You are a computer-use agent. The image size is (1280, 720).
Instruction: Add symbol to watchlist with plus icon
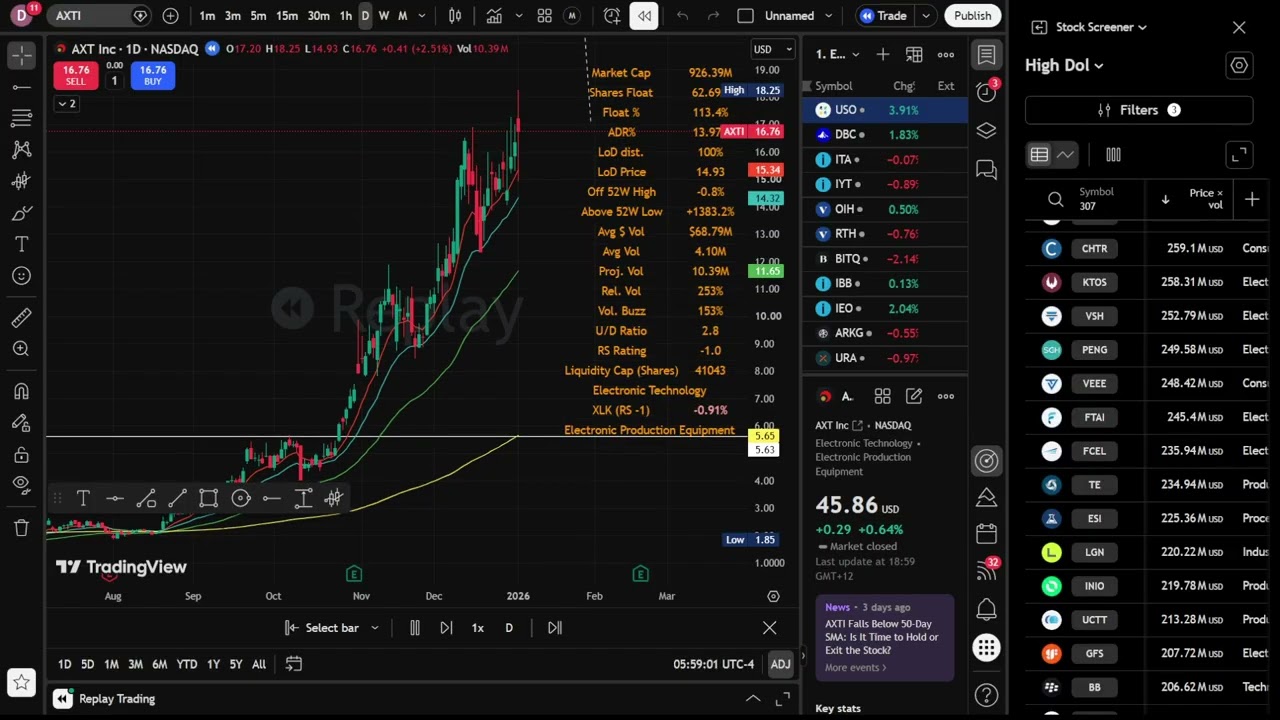point(883,55)
